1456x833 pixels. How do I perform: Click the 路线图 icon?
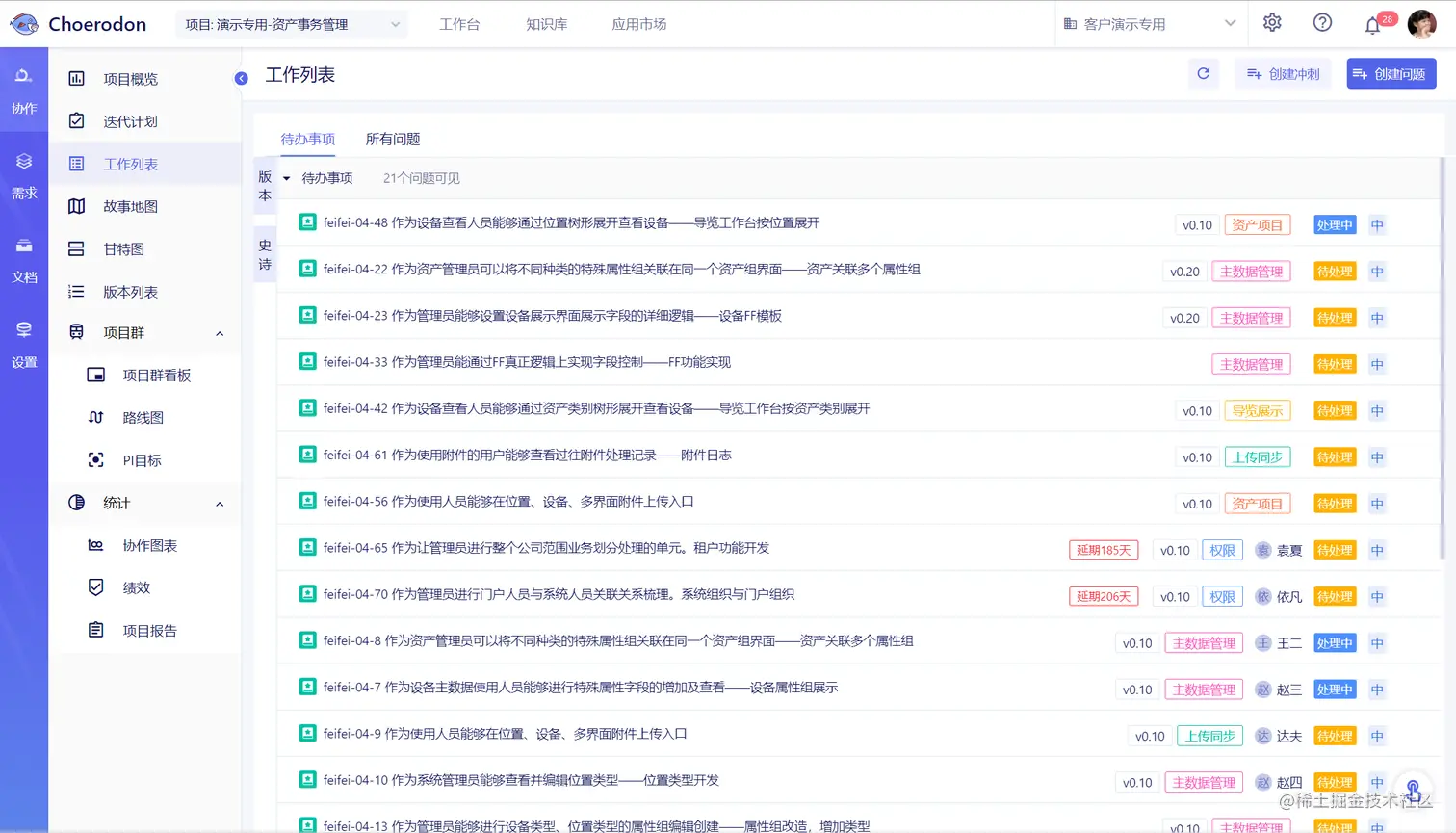point(96,417)
